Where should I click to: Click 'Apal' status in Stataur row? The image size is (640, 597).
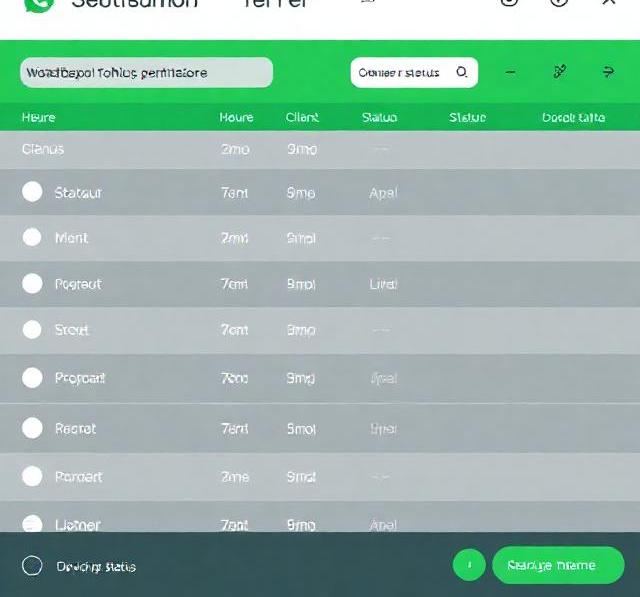pos(383,193)
